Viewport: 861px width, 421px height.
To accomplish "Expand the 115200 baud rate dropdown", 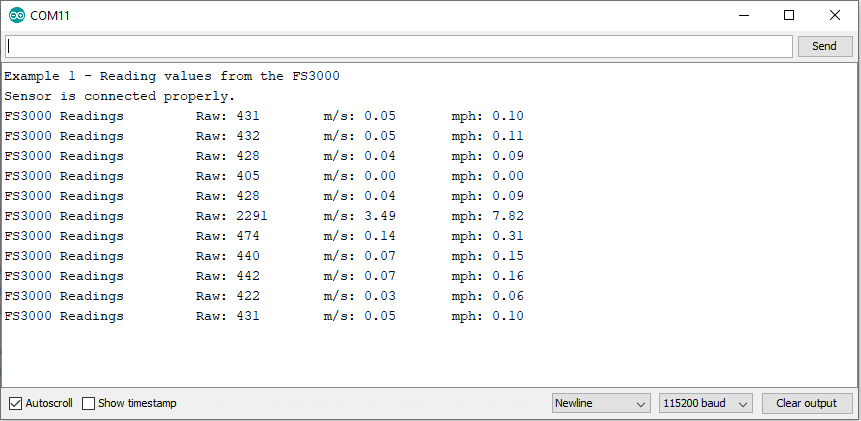I will [x=705, y=403].
